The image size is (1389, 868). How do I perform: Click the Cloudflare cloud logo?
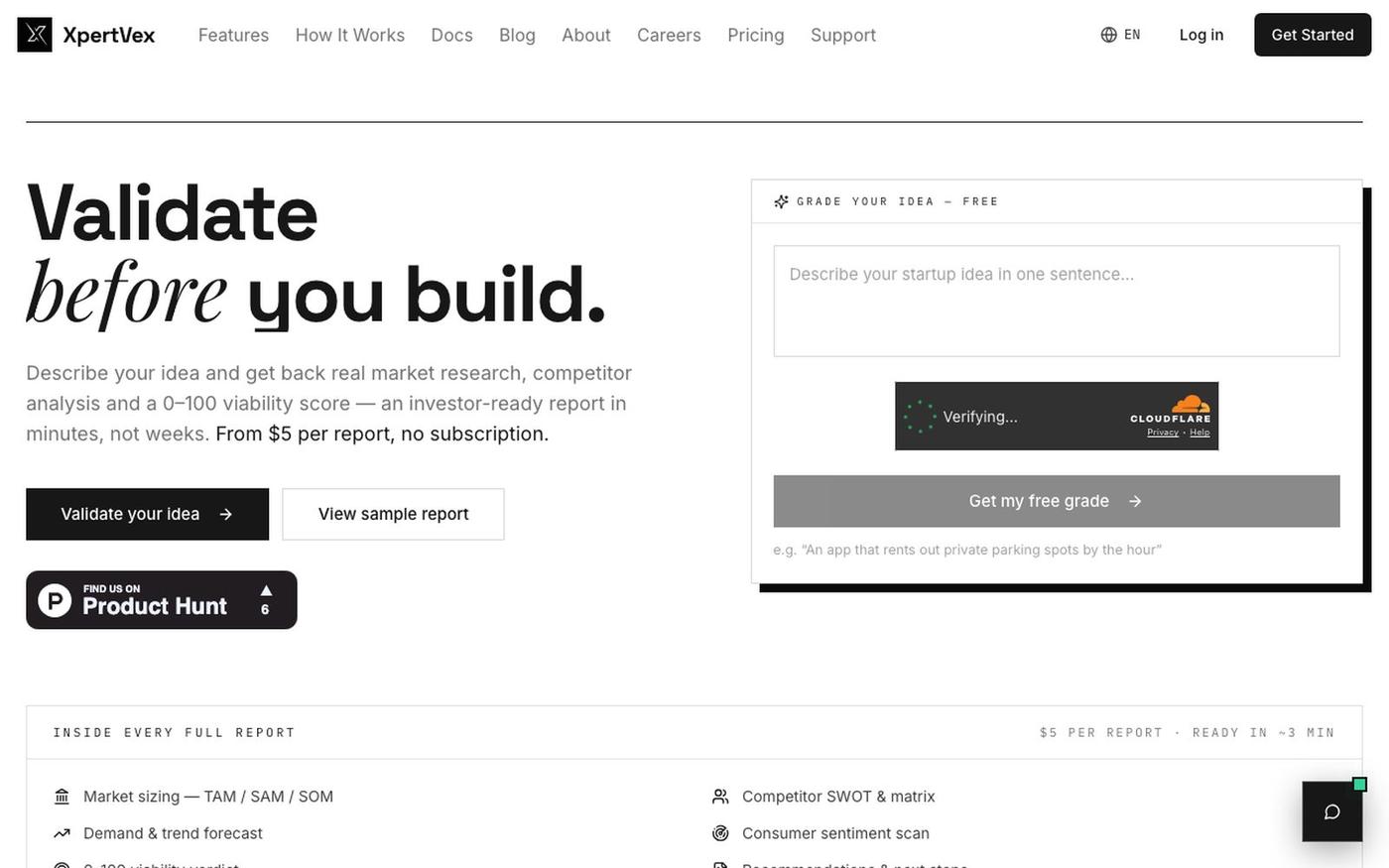[1191, 404]
